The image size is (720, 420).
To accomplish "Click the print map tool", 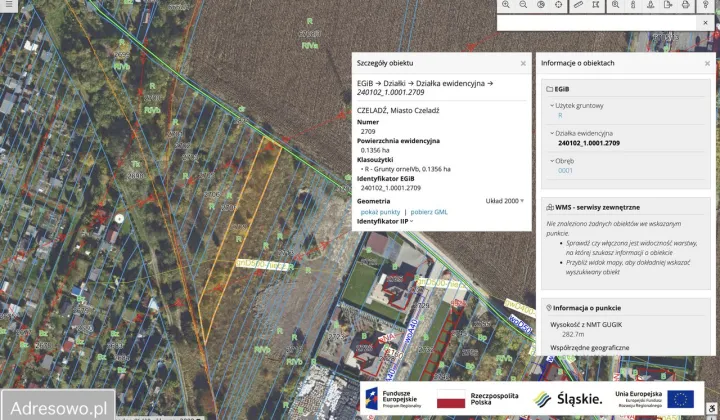I will 686,5.
